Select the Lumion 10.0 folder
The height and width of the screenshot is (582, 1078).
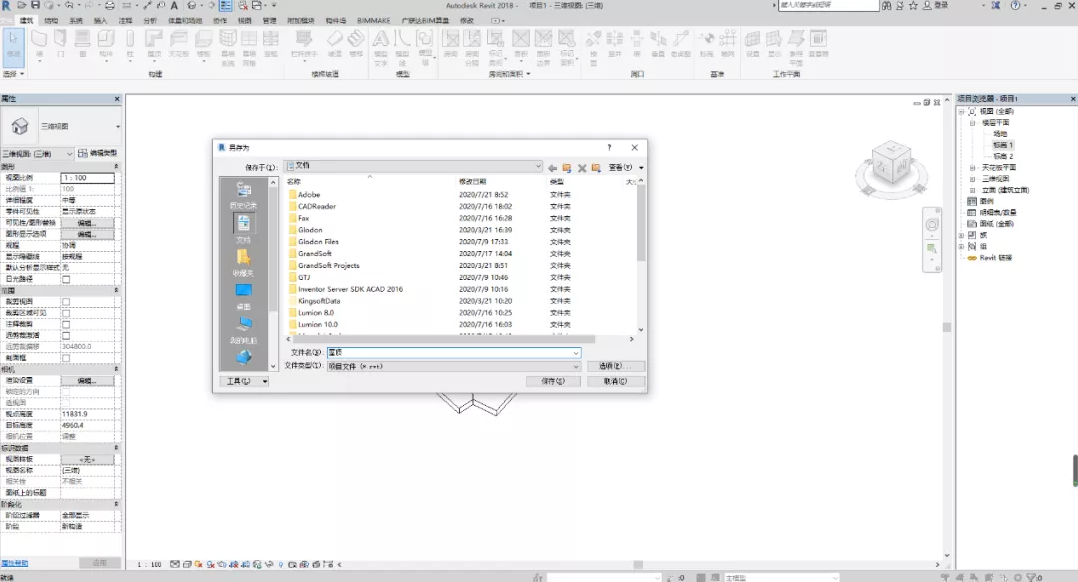click(x=318, y=324)
